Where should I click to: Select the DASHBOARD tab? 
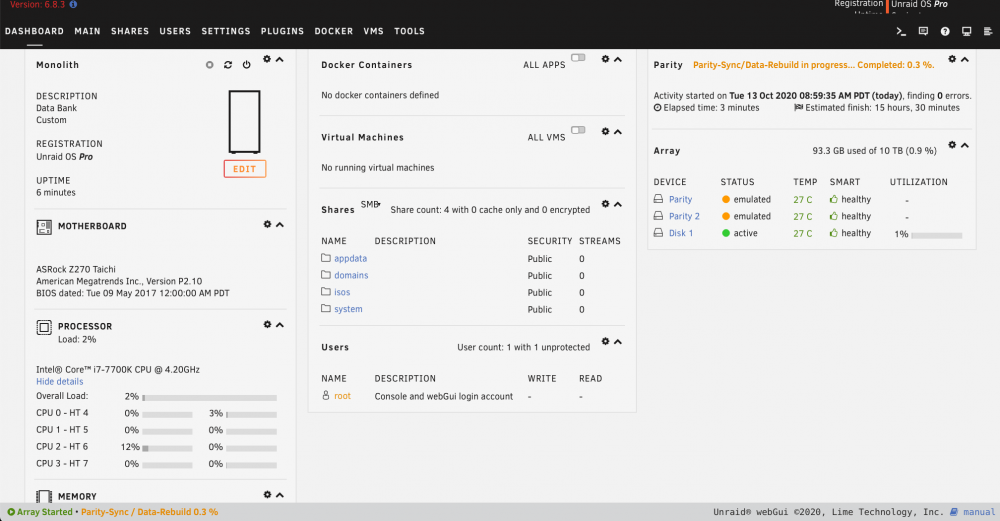(x=34, y=31)
